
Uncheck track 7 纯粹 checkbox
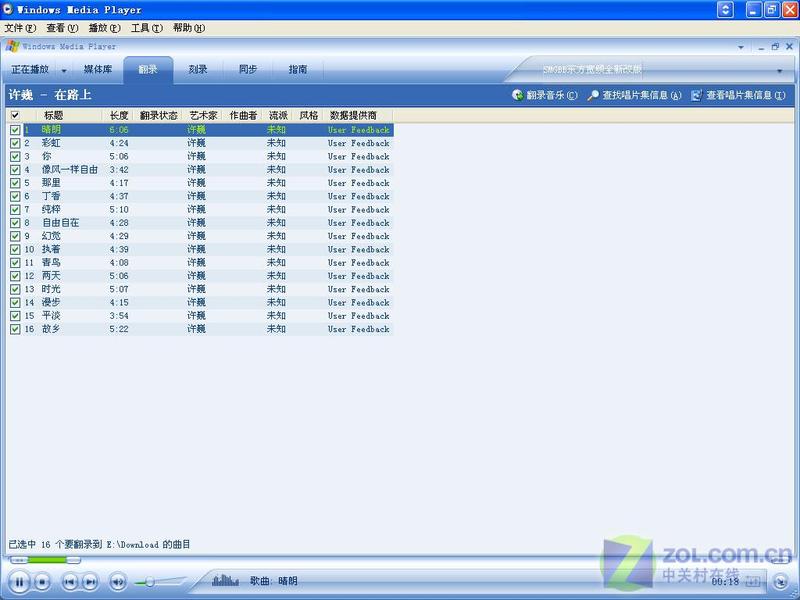point(15,210)
